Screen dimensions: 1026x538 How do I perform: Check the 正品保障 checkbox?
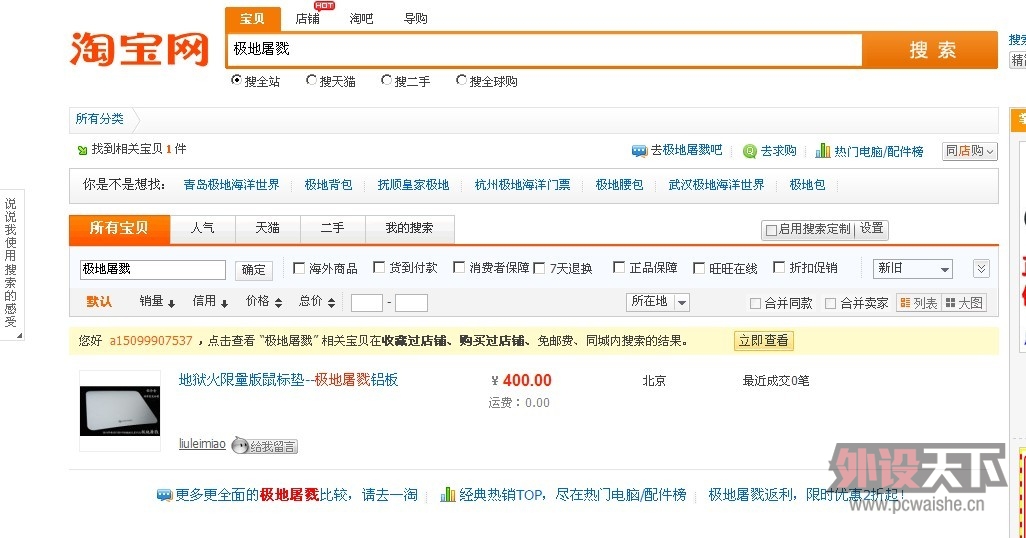tap(618, 267)
